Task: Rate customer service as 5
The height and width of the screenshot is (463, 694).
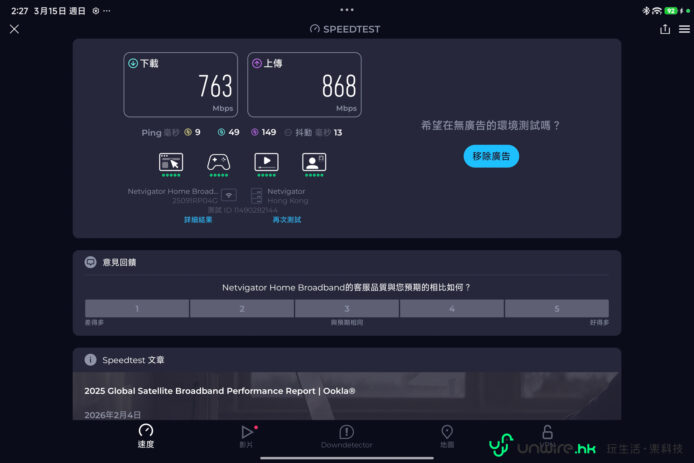Action: (556, 309)
